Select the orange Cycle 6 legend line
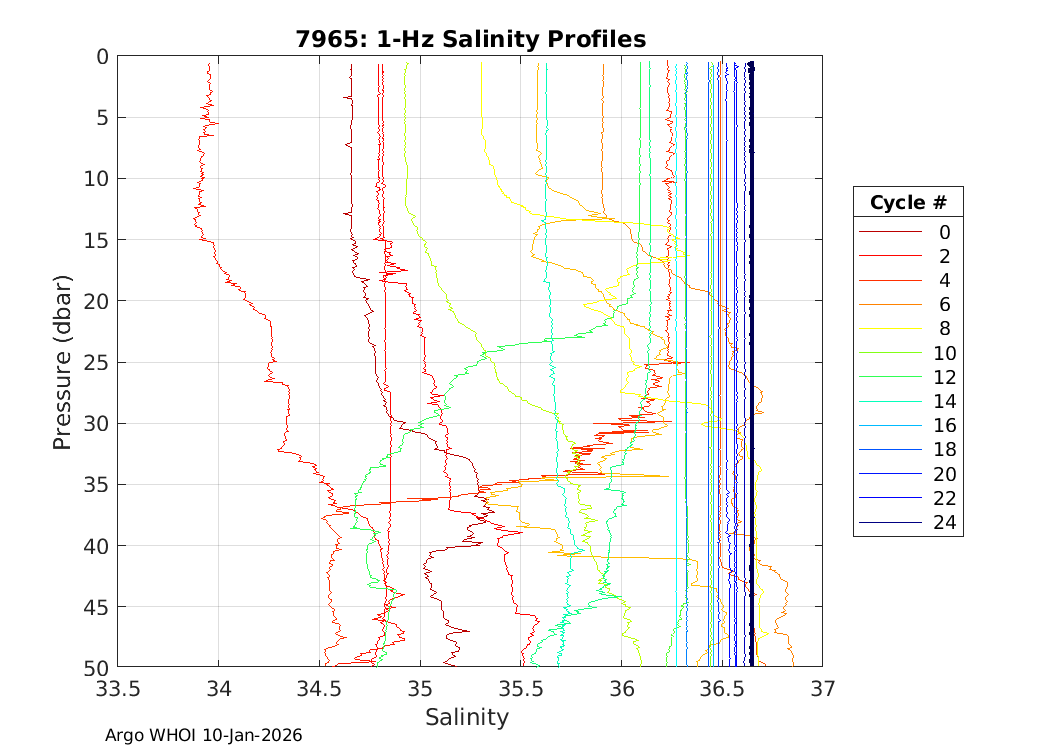The image size is (1050, 750). [889, 305]
